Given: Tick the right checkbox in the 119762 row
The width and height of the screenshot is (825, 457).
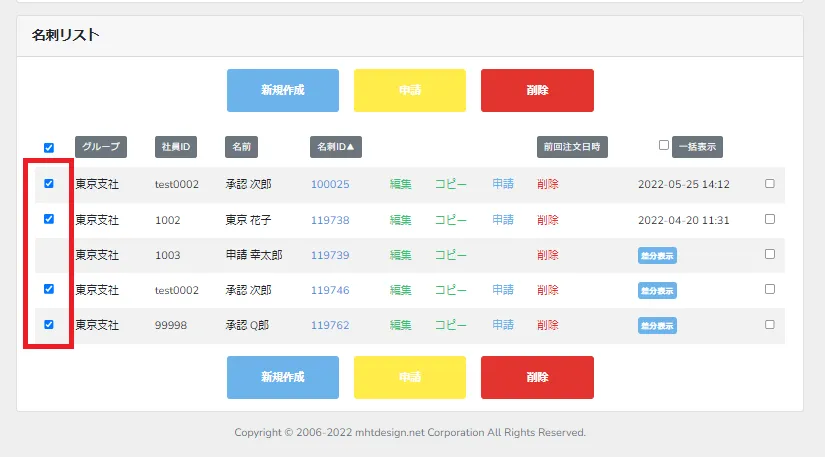Looking at the screenshot, I should click(x=770, y=324).
